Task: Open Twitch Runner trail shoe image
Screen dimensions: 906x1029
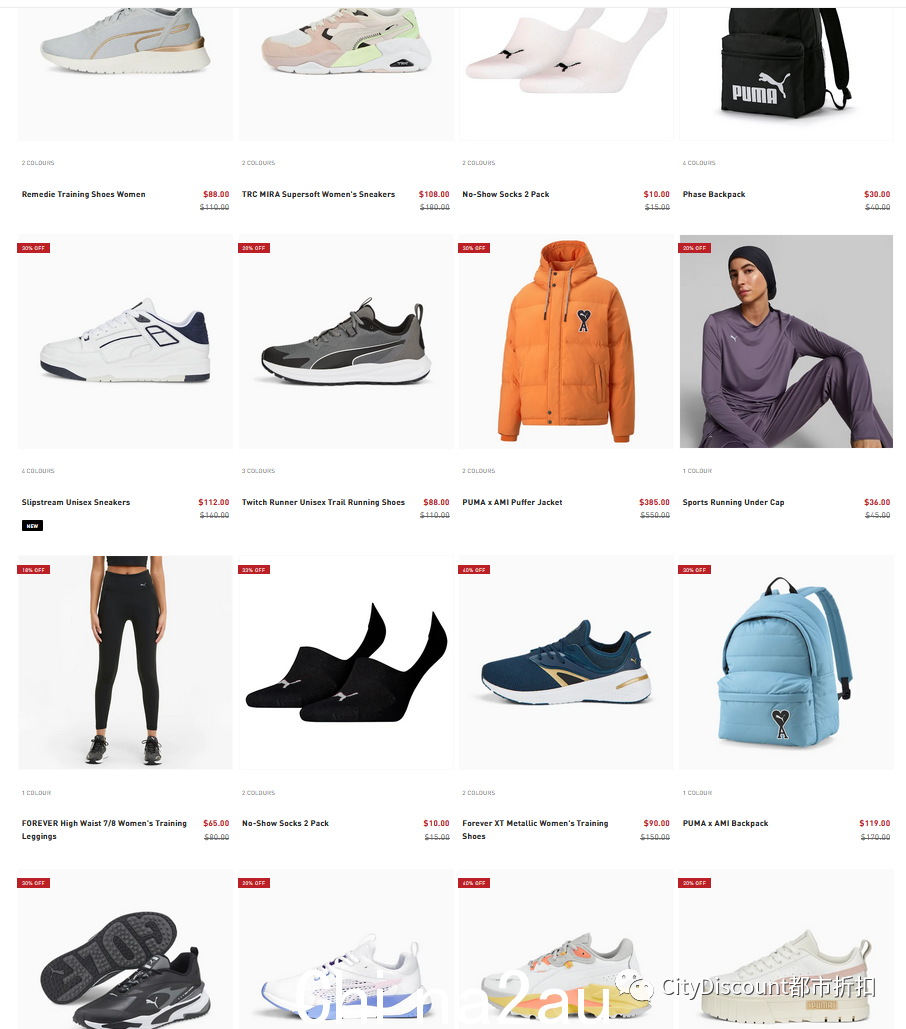Action: (346, 341)
